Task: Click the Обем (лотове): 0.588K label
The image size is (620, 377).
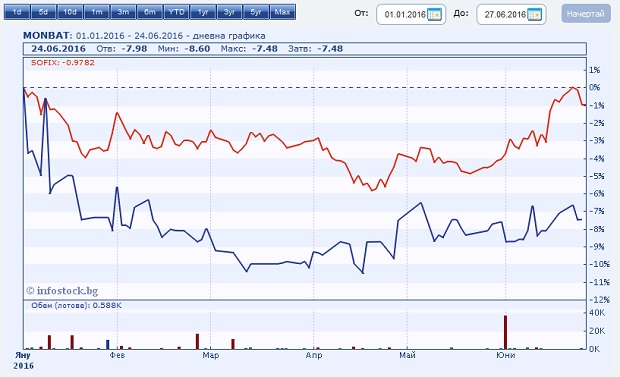Action: pyautogui.click(x=76, y=305)
